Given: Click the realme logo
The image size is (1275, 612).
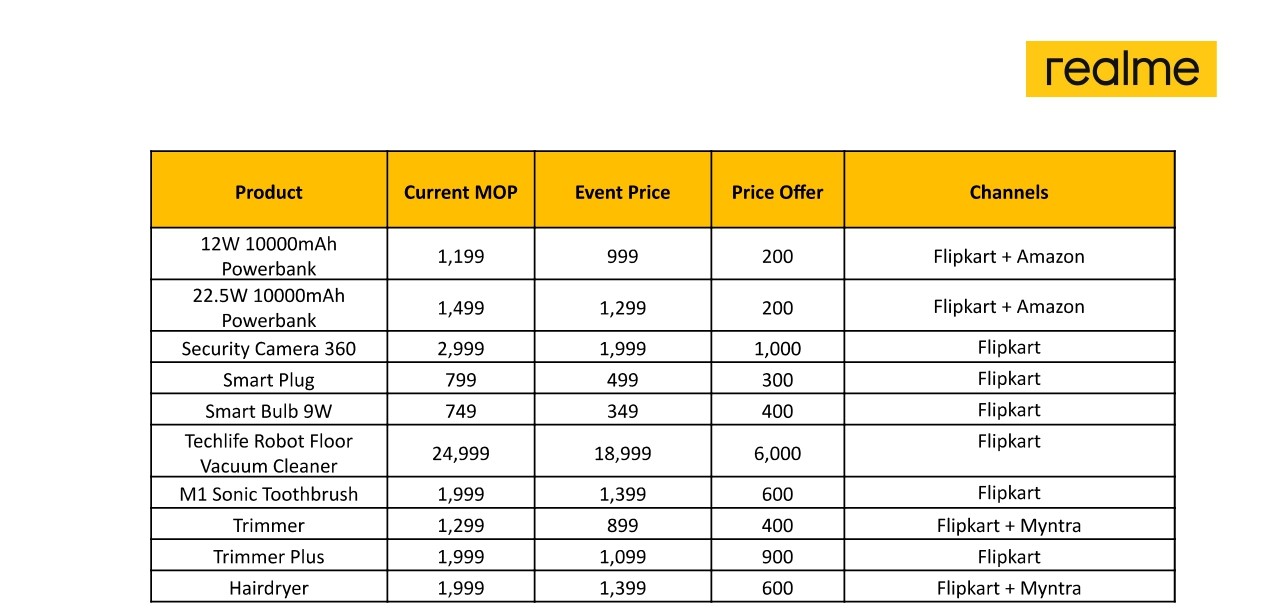Looking at the screenshot, I should pyautogui.click(x=1120, y=69).
